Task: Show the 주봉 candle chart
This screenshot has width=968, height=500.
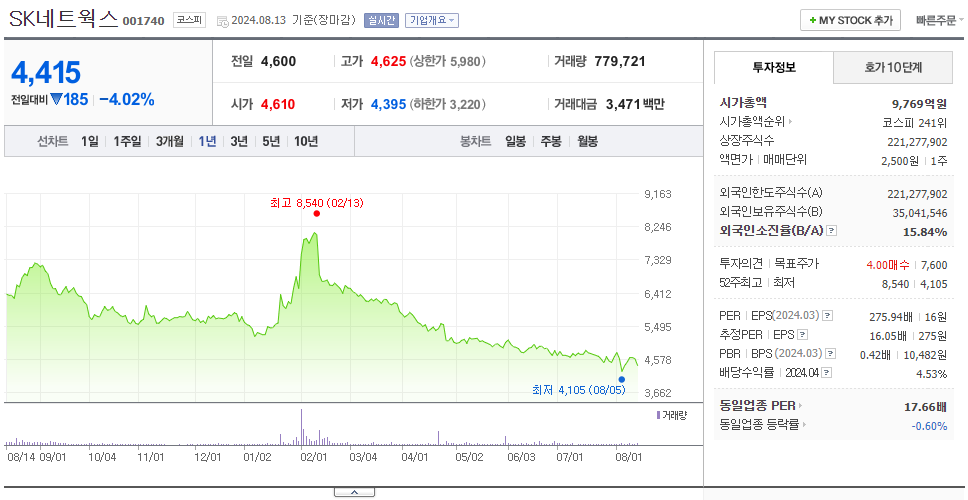Action: coord(551,141)
